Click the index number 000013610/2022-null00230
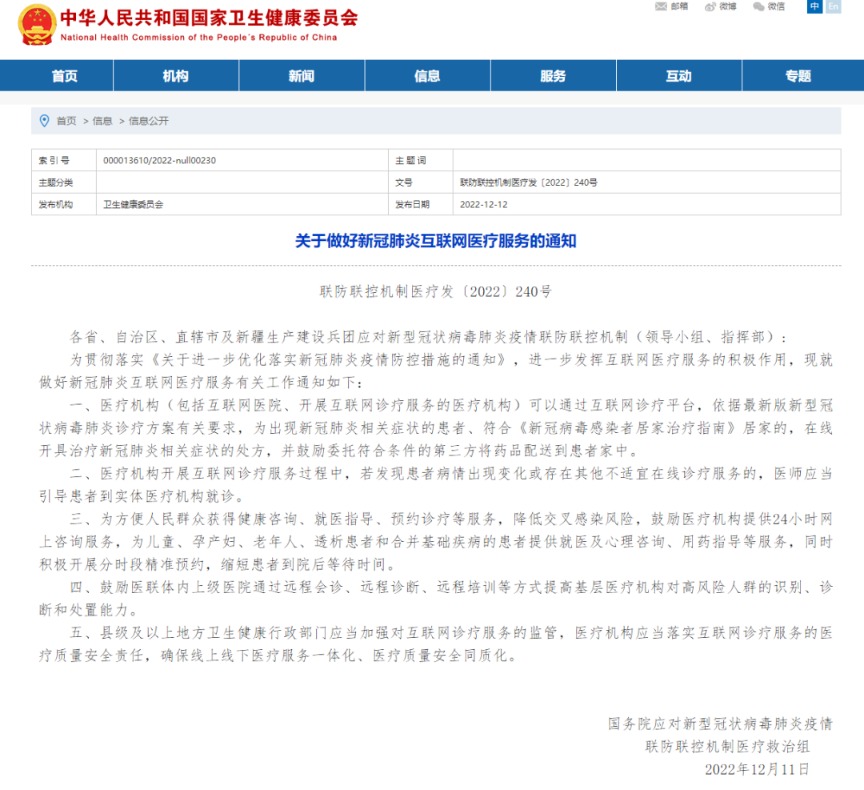The height and width of the screenshot is (790, 864). pos(159,160)
